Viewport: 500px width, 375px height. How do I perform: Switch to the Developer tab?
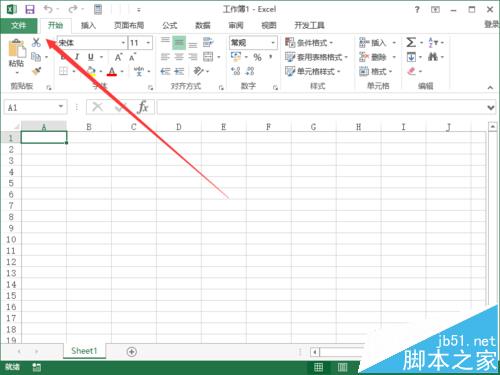tap(310, 25)
